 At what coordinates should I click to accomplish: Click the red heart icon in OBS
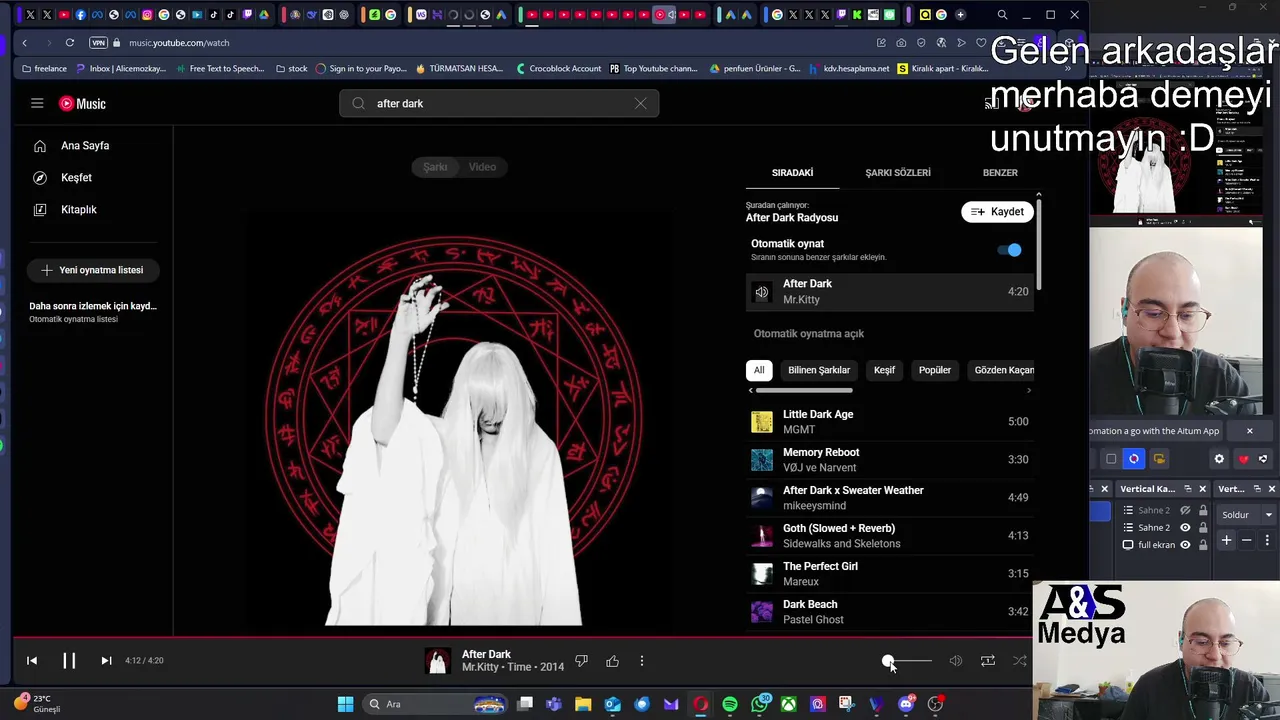(1243, 459)
